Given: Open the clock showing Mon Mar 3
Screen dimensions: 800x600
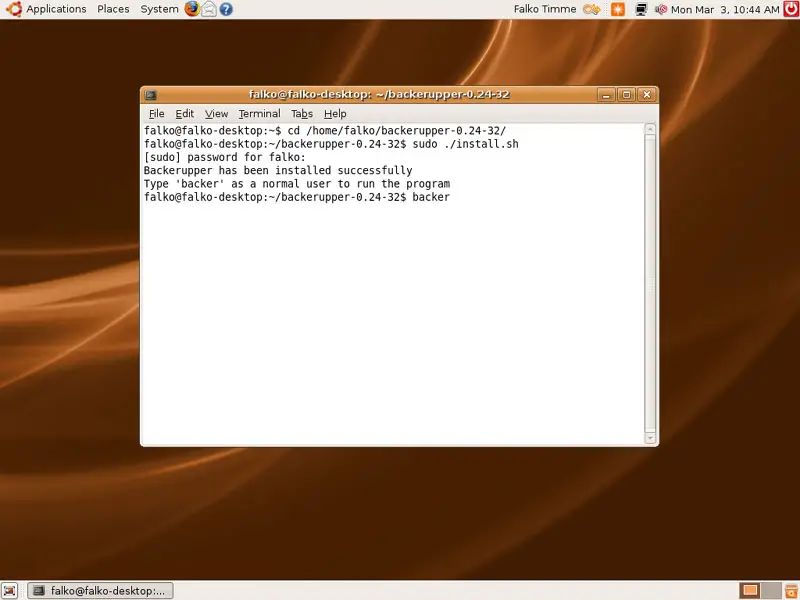Looking at the screenshot, I should (x=725, y=9).
